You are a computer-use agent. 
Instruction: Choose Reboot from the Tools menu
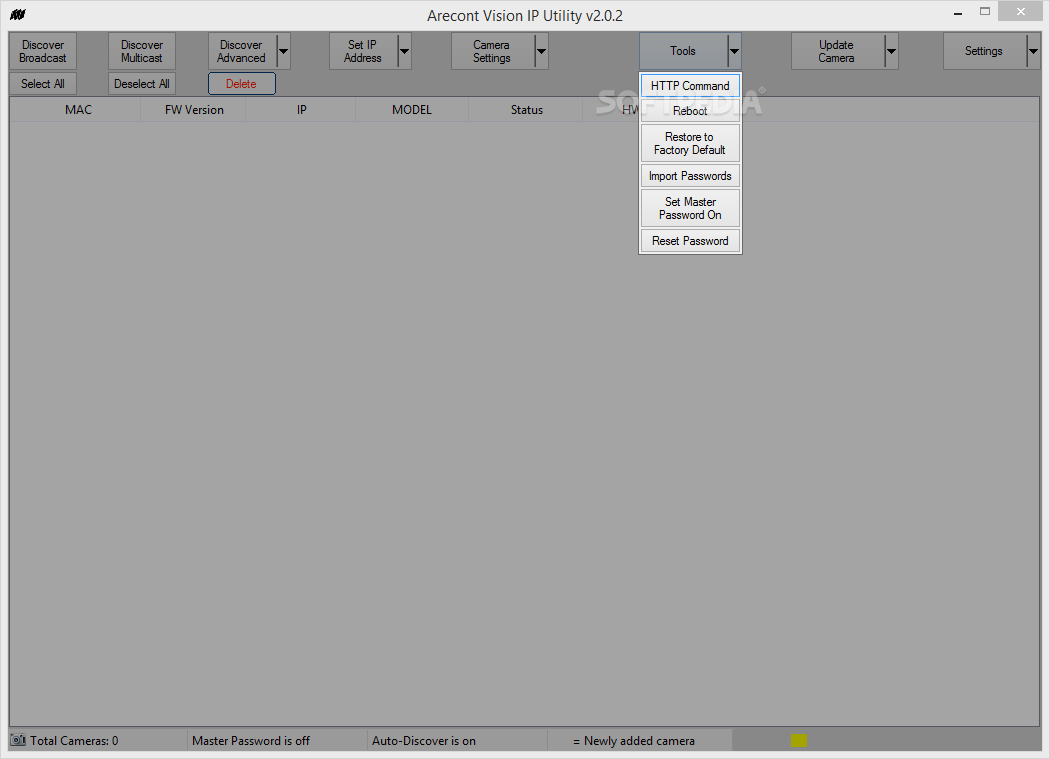point(690,111)
